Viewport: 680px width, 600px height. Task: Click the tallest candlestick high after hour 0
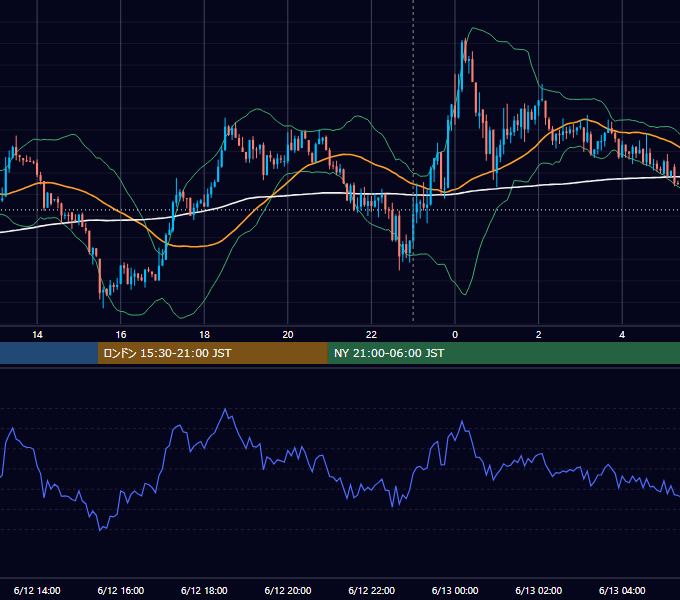tap(465, 40)
